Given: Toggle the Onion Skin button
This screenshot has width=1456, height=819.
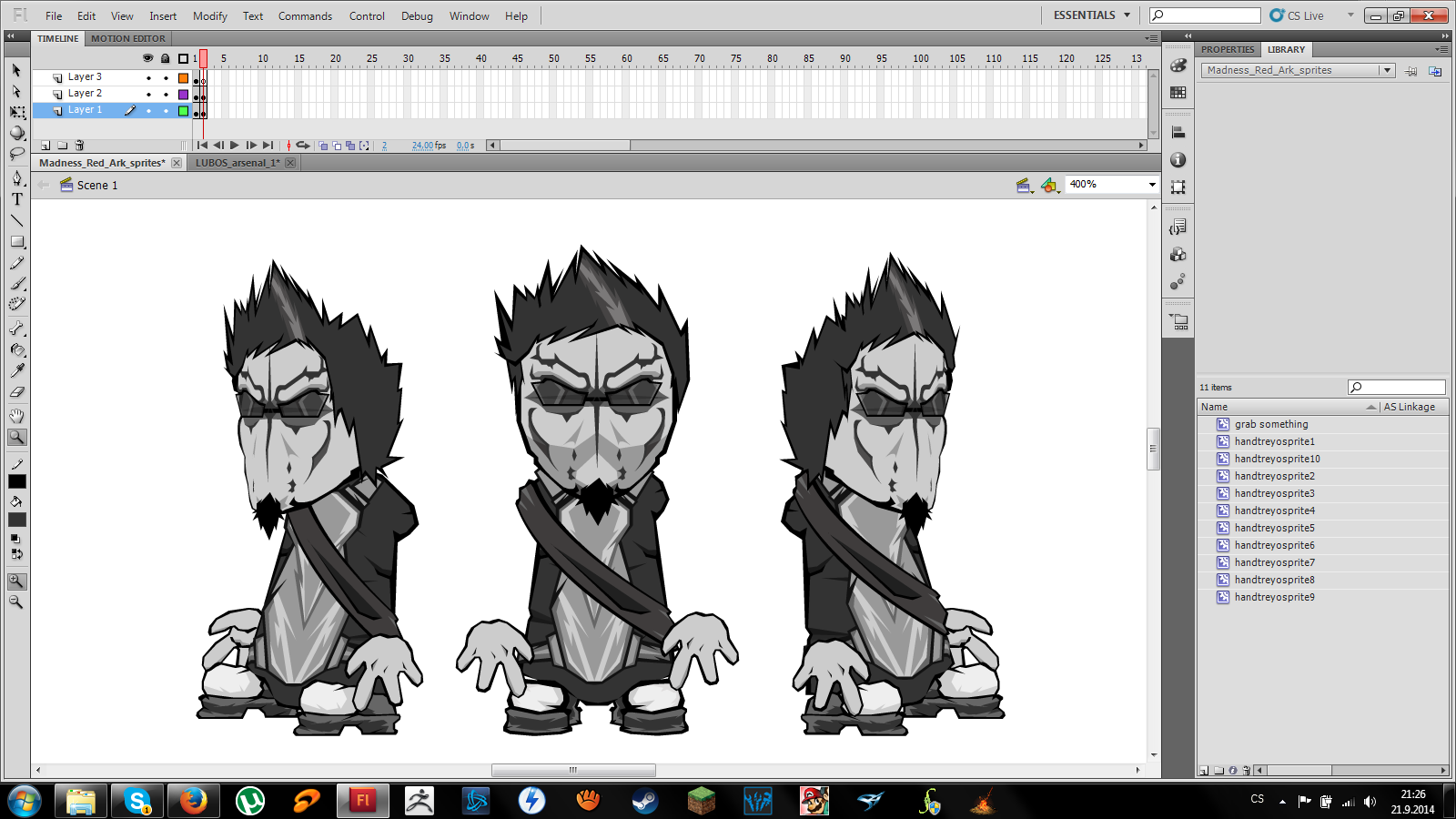Looking at the screenshot, I should tap(323, 146).
